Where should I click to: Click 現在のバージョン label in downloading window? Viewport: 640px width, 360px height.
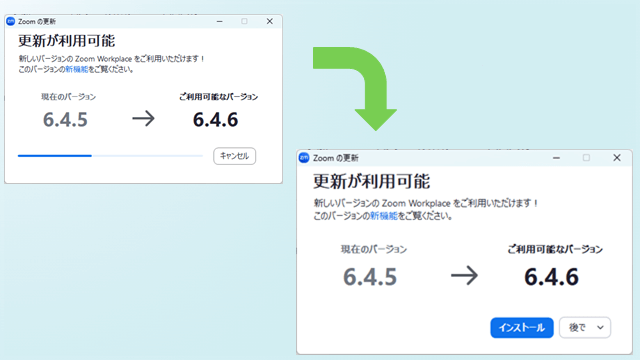pos(68,97)
